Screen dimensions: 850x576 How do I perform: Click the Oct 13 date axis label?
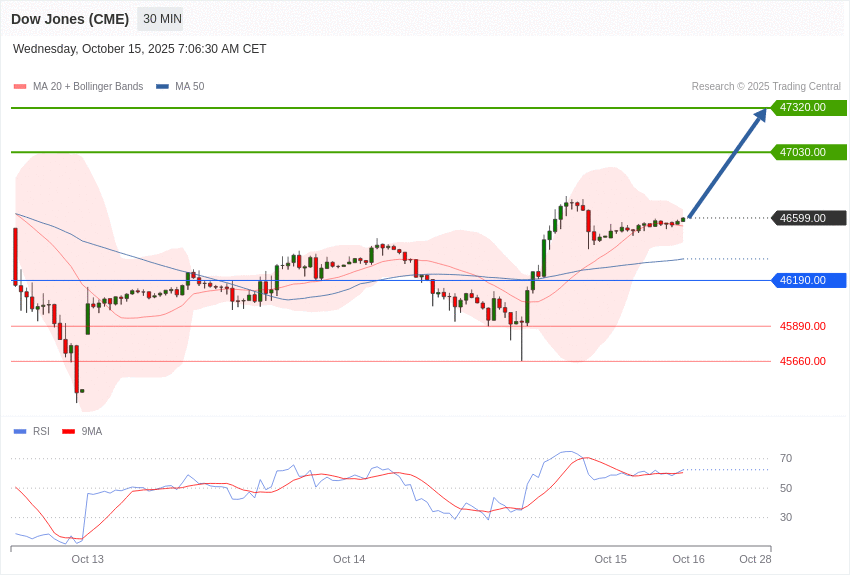[x=87, y=559]
